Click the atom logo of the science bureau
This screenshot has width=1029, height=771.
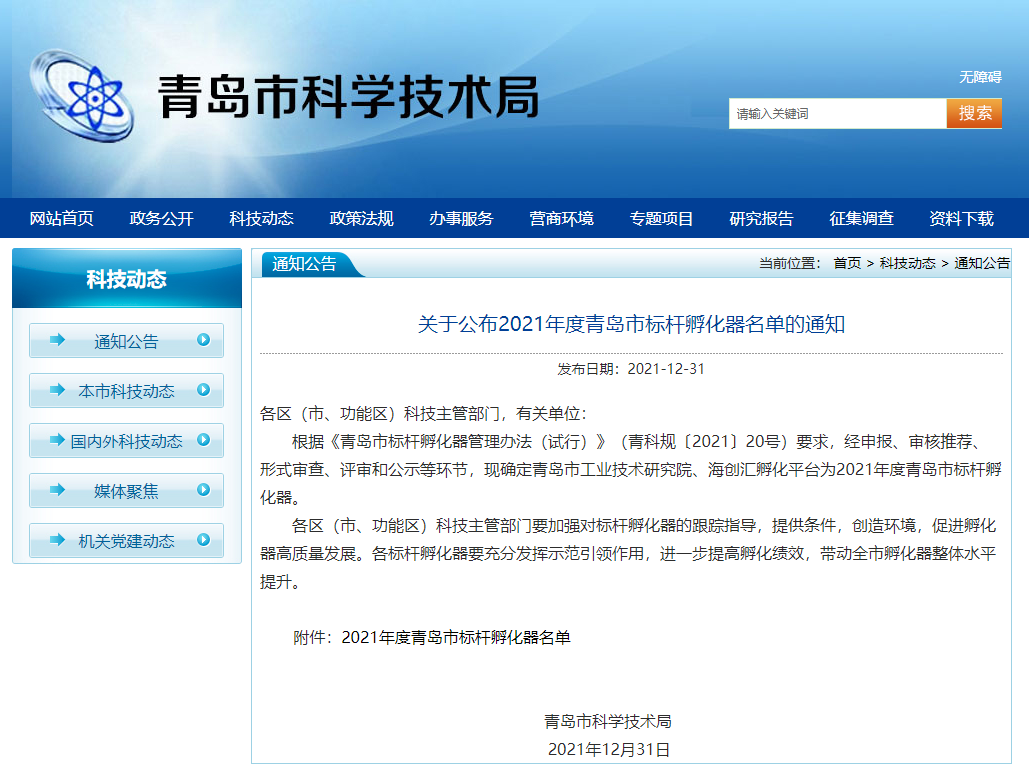[x=83, y=96]
